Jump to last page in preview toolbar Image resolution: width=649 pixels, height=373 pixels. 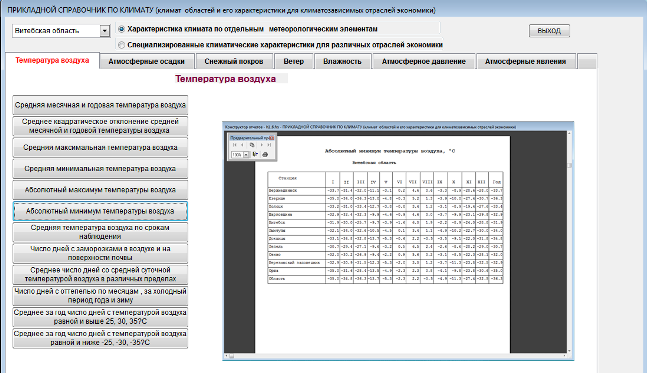[269, 145]
